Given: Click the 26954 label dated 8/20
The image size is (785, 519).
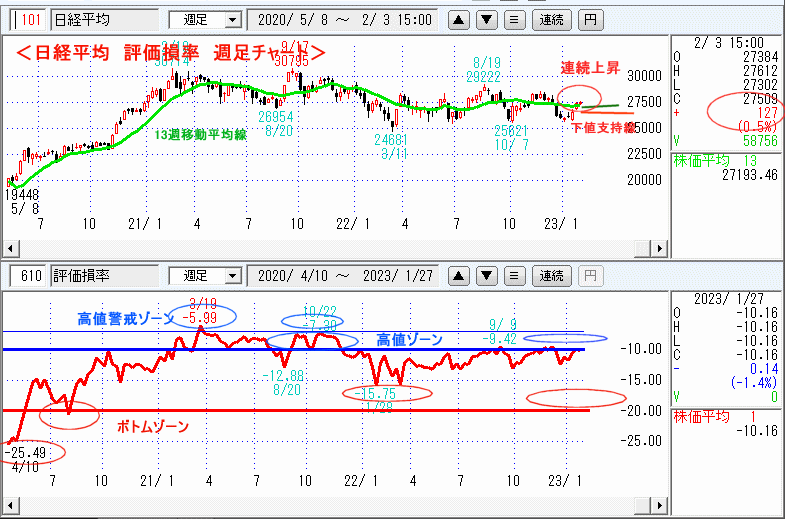Looking at the screenshot, I should (276, 117).
